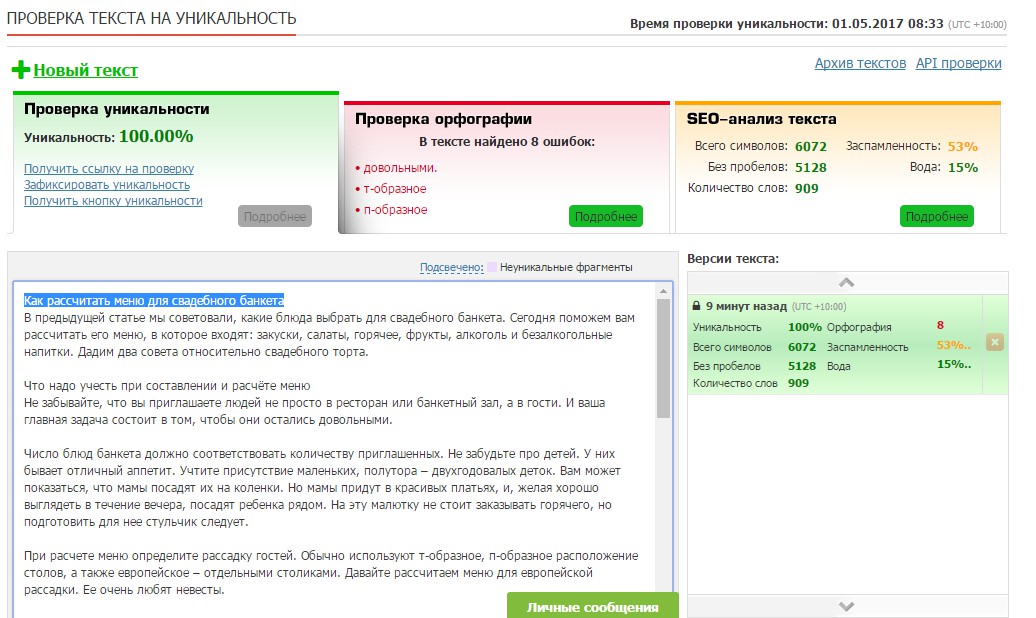Click 'Получить ссылку на проверку'
1036x618 pixels.
[x=109, y=169]
